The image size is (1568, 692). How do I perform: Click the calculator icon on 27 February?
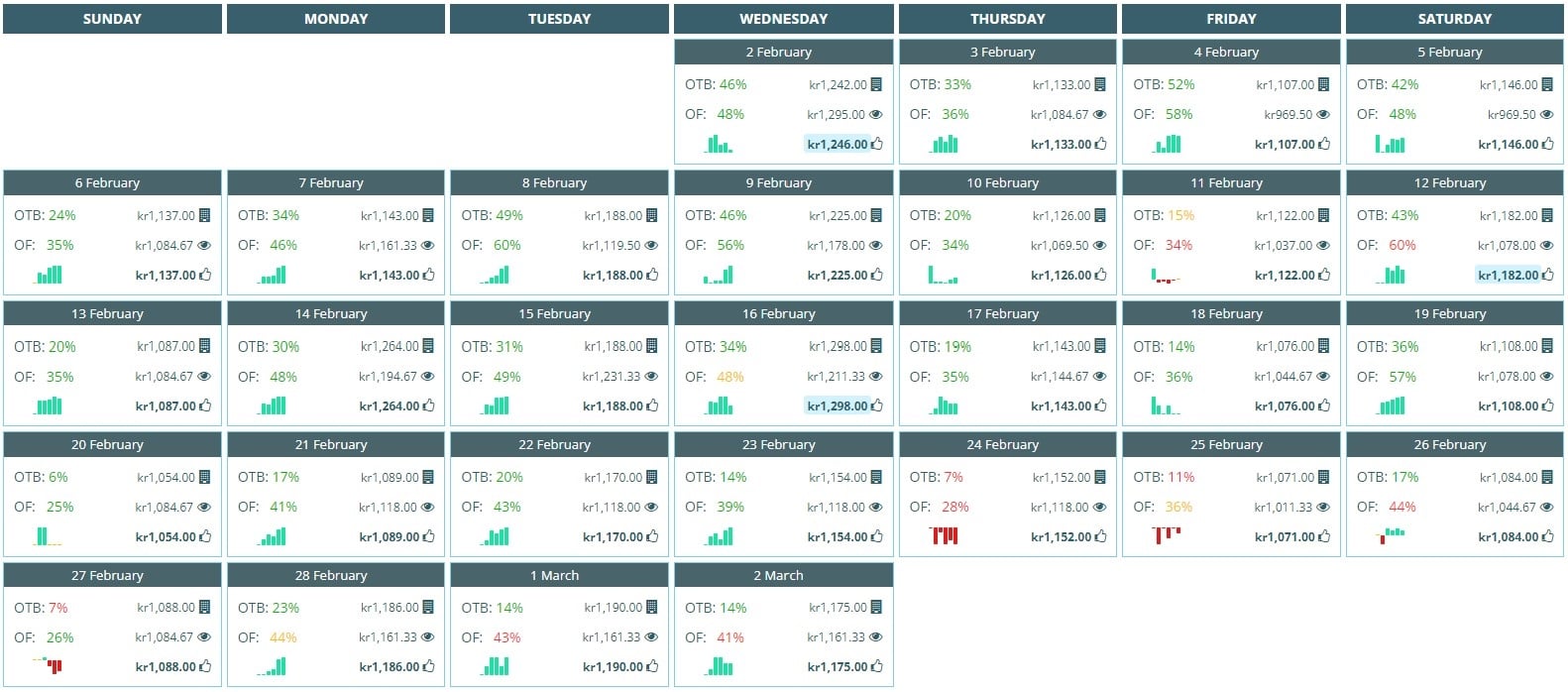[206, 608]
